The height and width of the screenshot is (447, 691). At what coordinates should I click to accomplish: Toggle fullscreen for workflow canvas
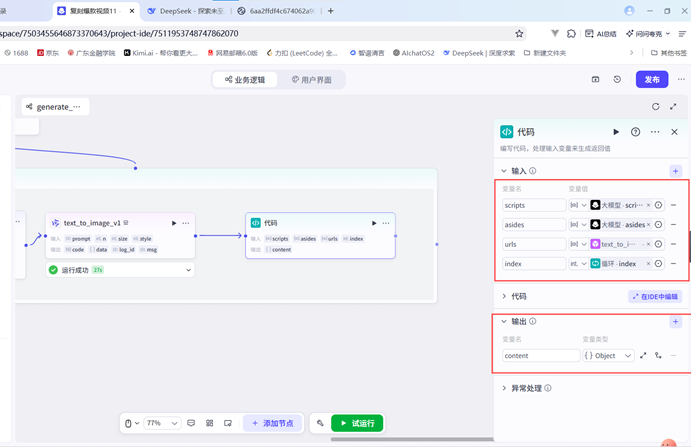point(673,106)
